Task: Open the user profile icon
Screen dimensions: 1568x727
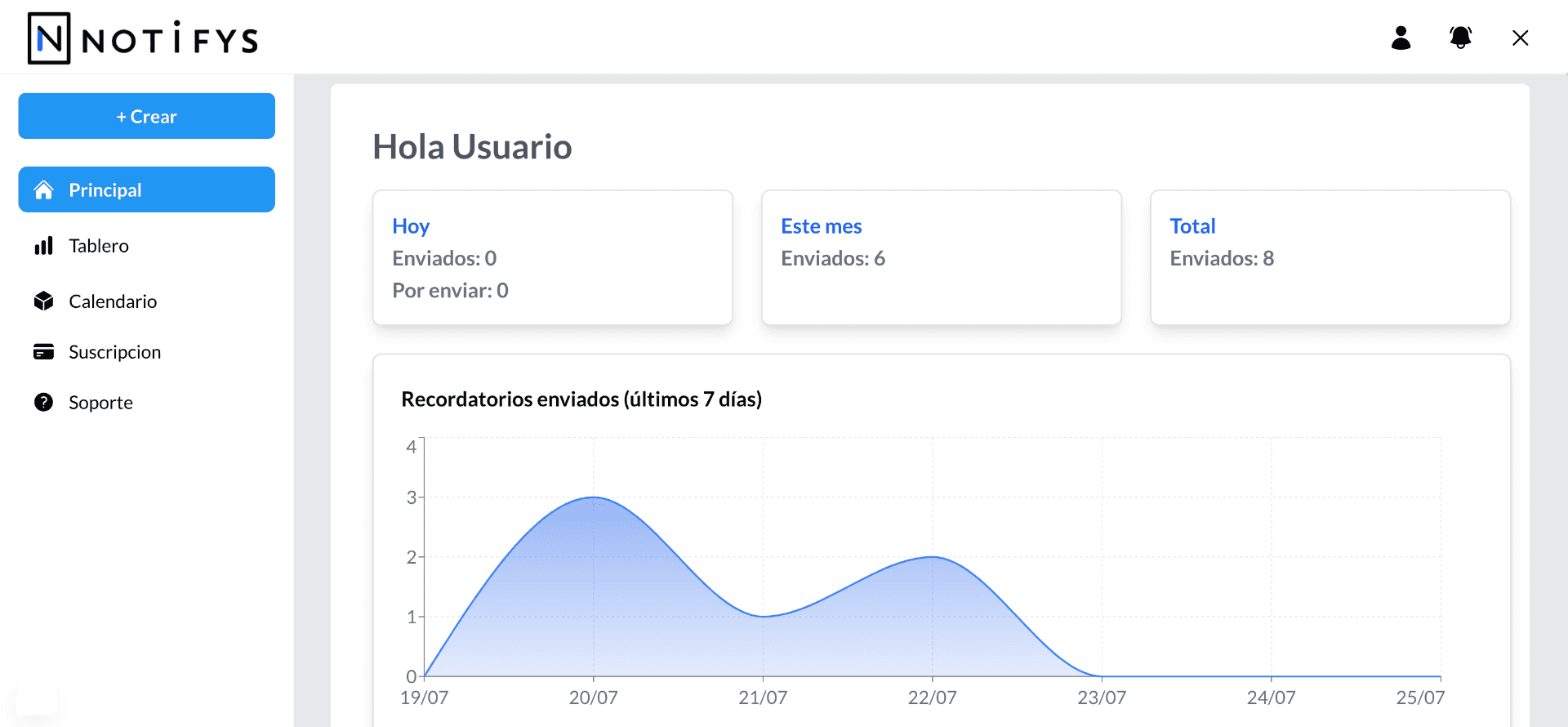Action: (x=1401, y=38)
